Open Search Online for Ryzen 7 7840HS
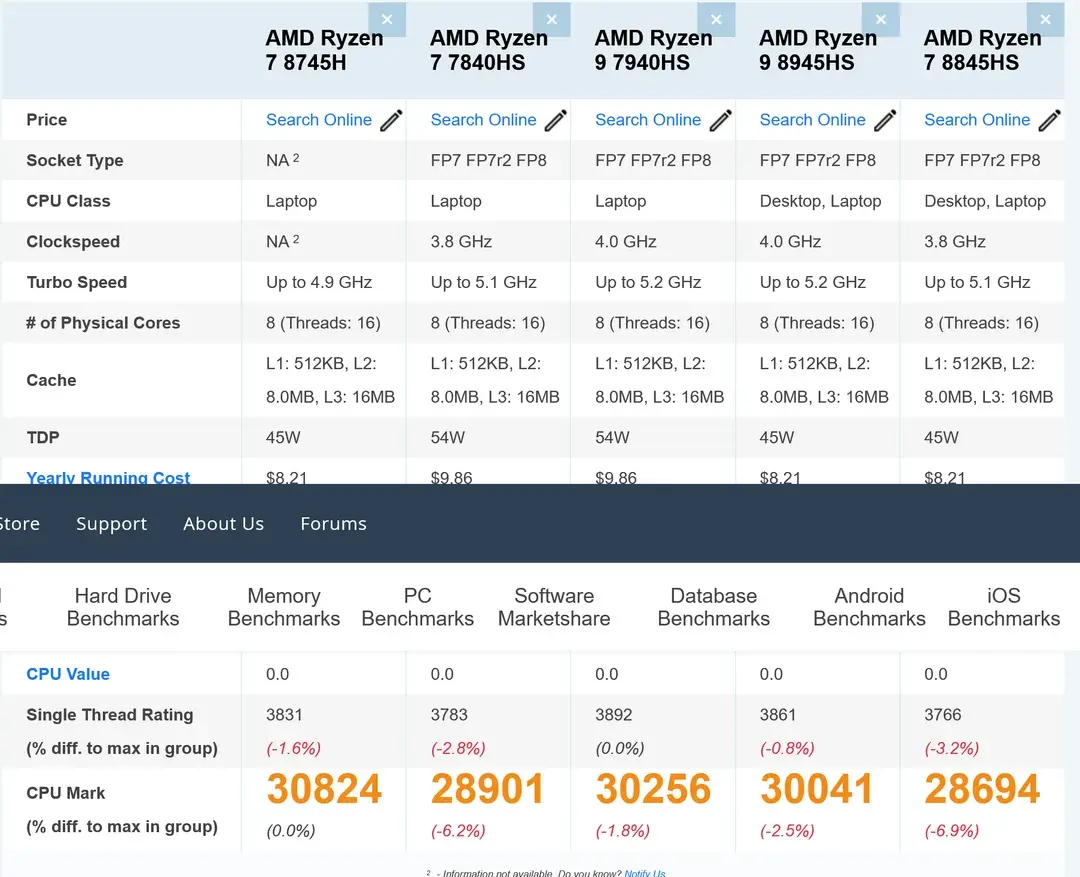1080x877 pixels. coord(484,120)
